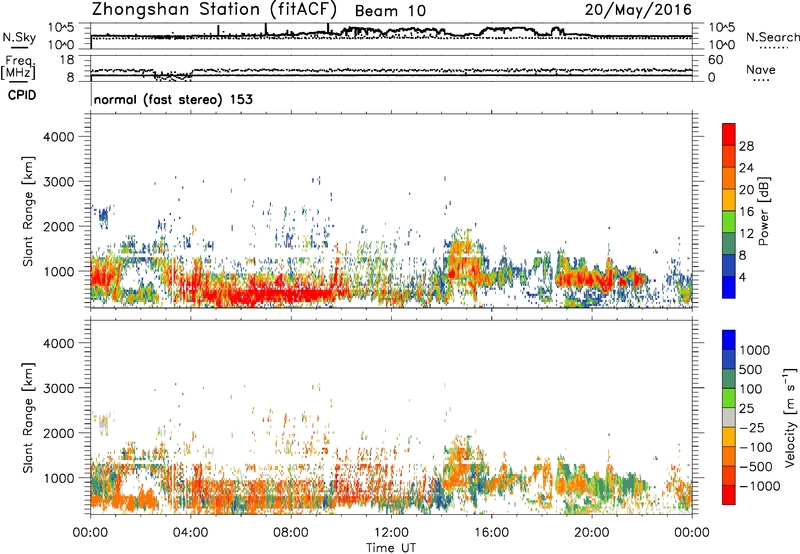Click the Slant Range [km] label of velocity panel

28,418
